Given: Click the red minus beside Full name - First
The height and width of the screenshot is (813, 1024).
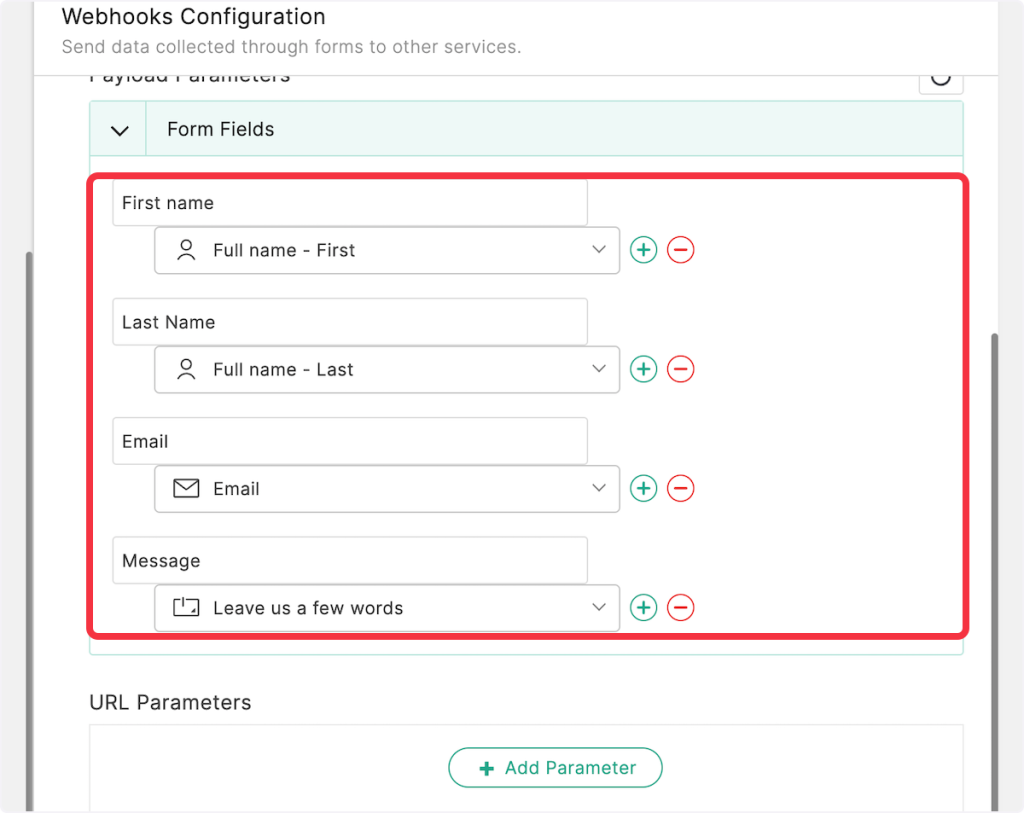Looking at the screenshot, I should (681, 250).
